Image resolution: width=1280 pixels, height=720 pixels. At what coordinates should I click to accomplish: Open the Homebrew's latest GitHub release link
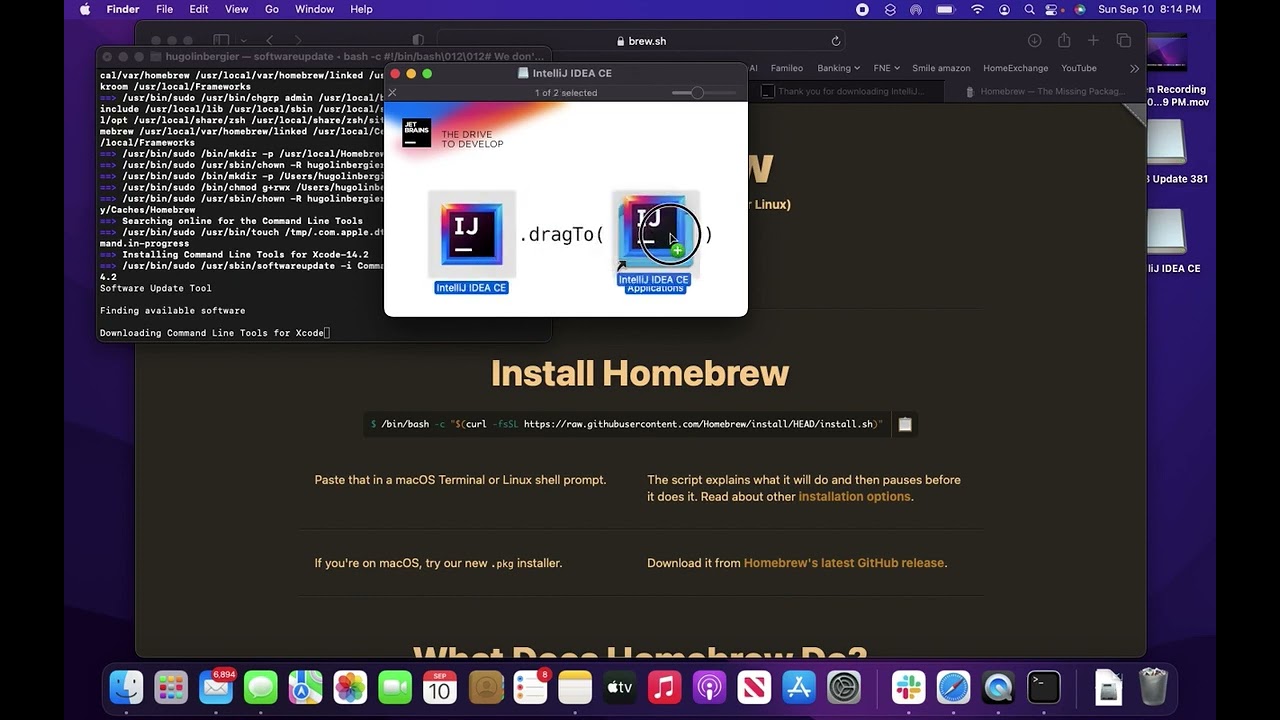pyautogui.click(x=844, y=563)
